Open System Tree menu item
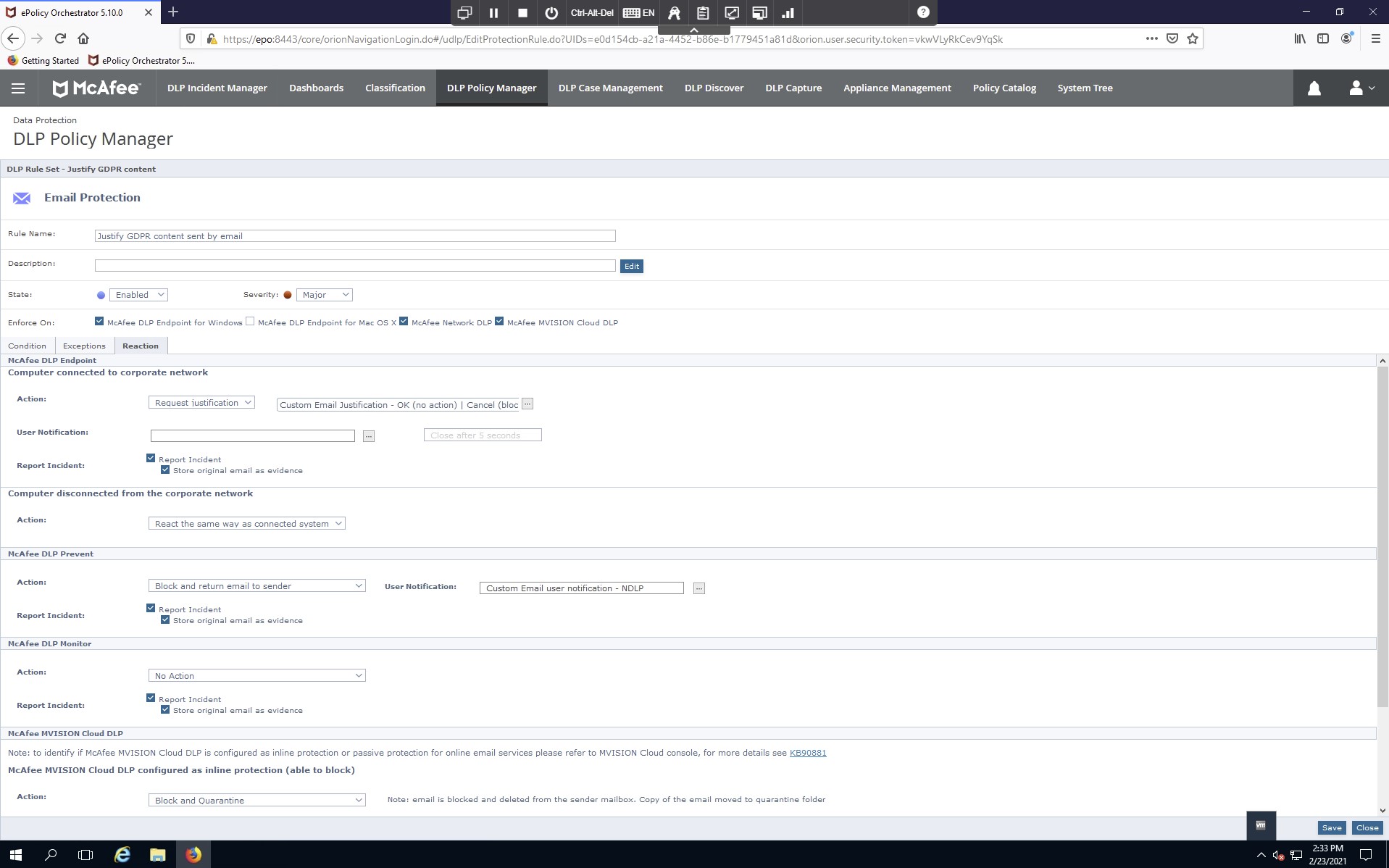 (1085, 88)
